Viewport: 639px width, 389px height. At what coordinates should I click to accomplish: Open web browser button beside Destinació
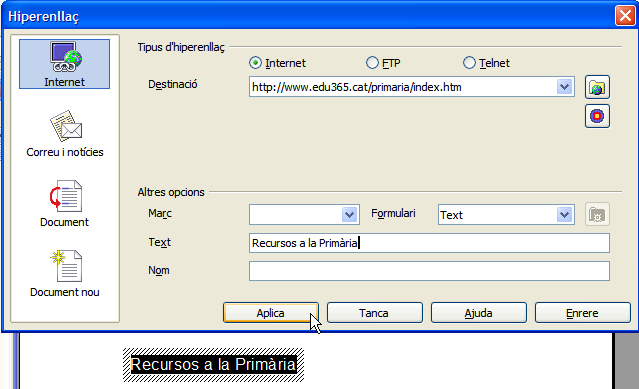tap(597, 87)
